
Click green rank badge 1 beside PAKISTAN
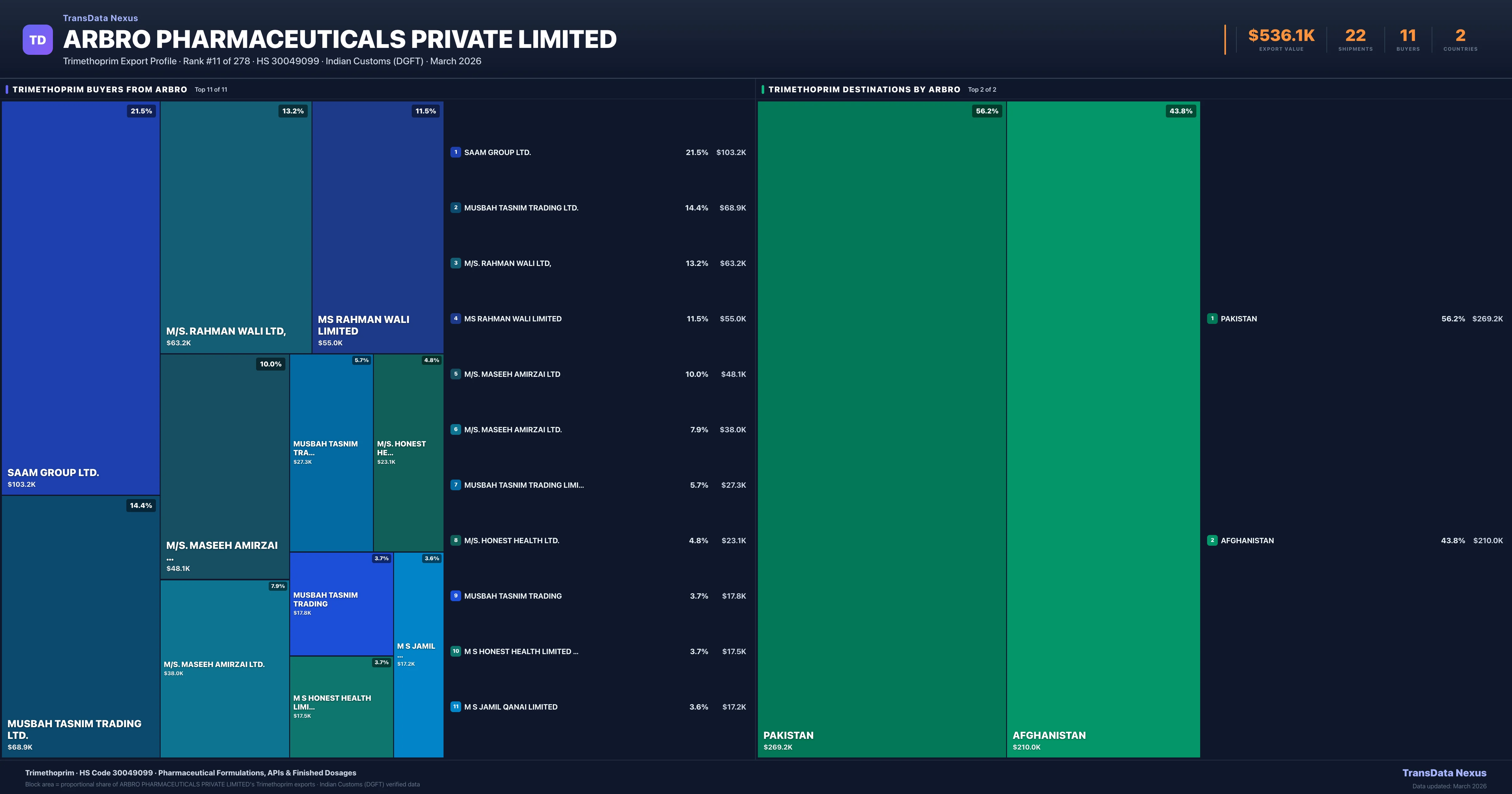(1212, 318)
